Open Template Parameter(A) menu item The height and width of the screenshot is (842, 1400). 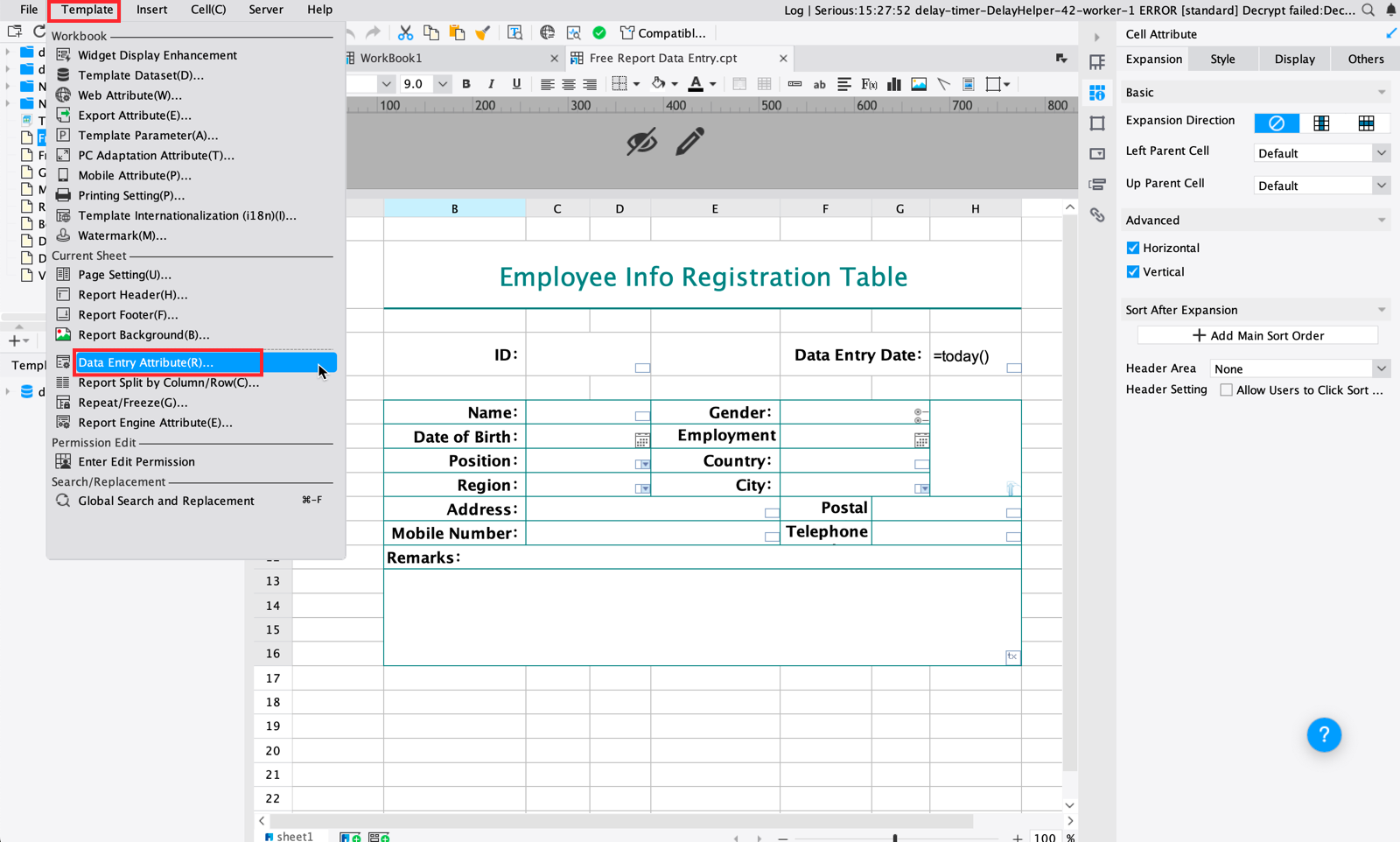pos(148,136)
